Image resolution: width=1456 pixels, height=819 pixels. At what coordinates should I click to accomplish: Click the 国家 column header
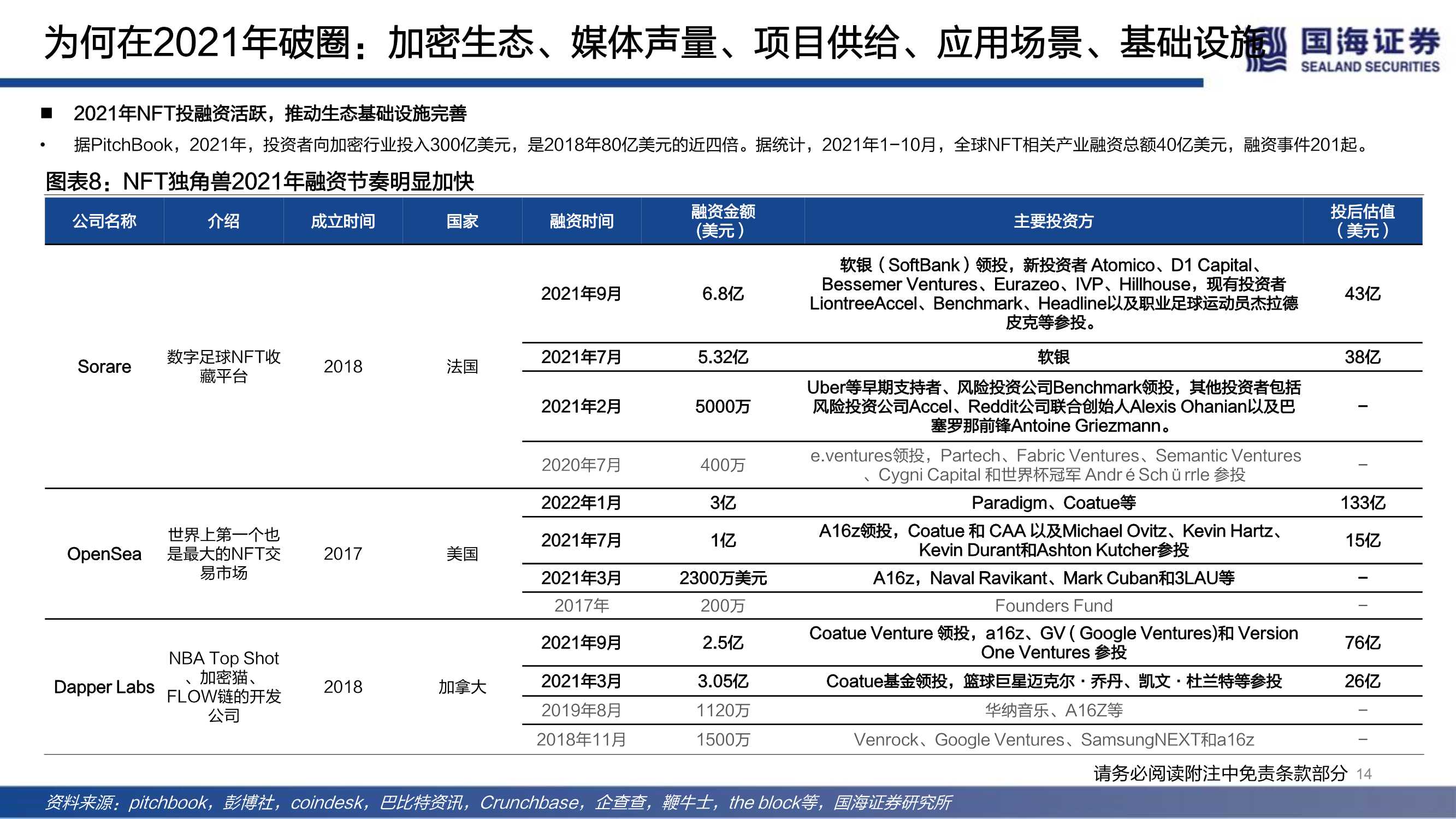click(462, 221)
